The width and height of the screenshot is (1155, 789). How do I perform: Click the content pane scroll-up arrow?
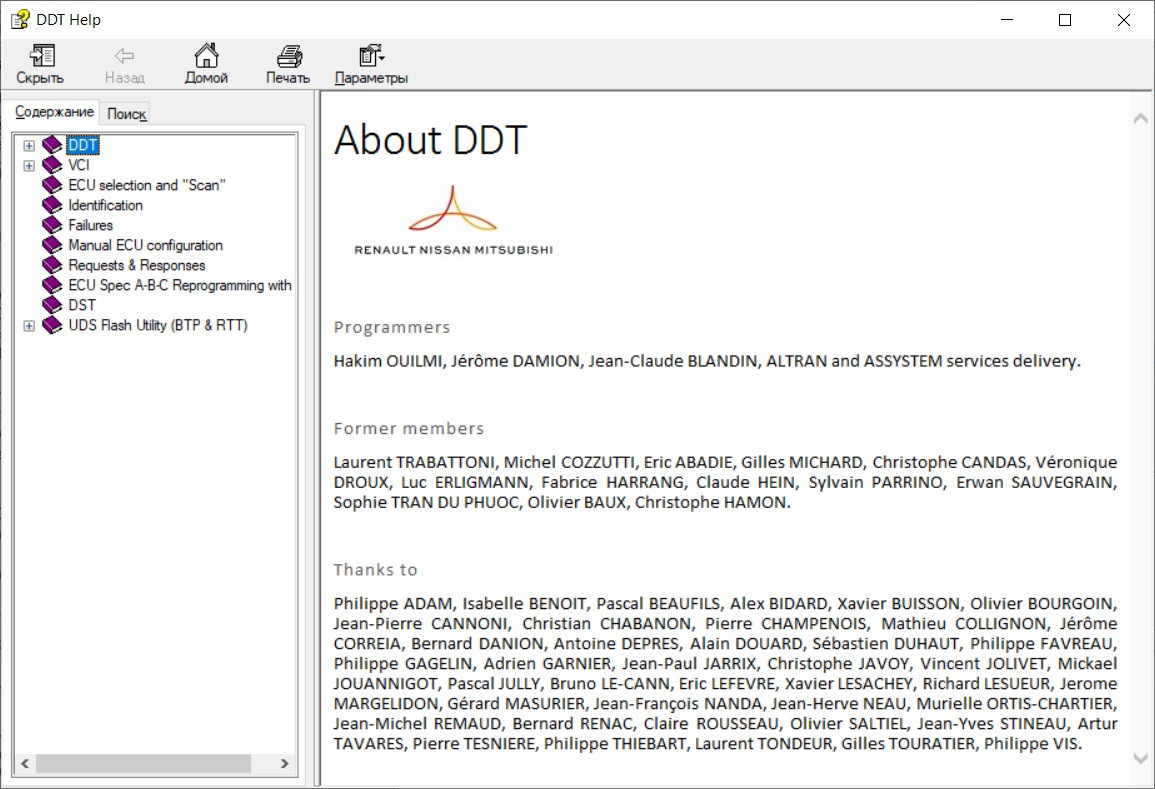tap(1140, 118)
